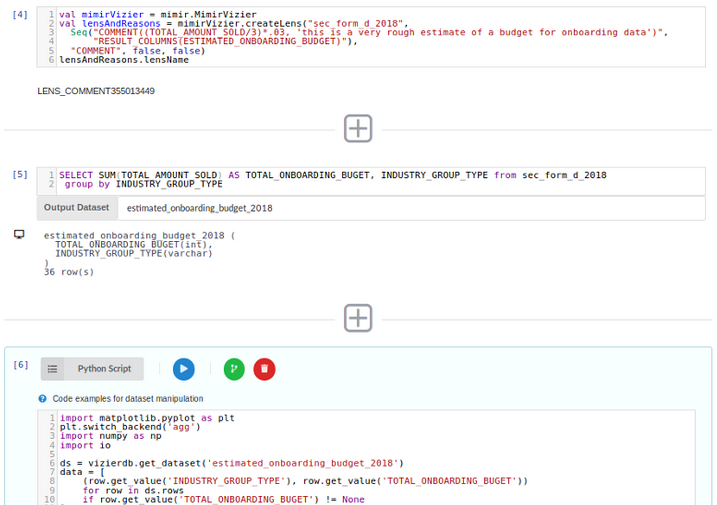717x505 pixels.
Task: Click the Python Script button
Action: pos(104,369)
